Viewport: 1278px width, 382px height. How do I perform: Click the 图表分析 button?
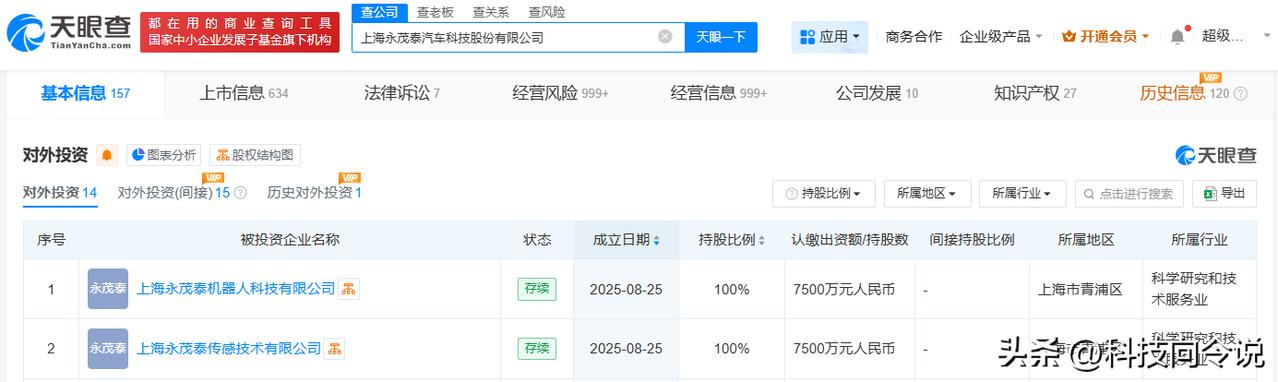click(x=163, y=155)
